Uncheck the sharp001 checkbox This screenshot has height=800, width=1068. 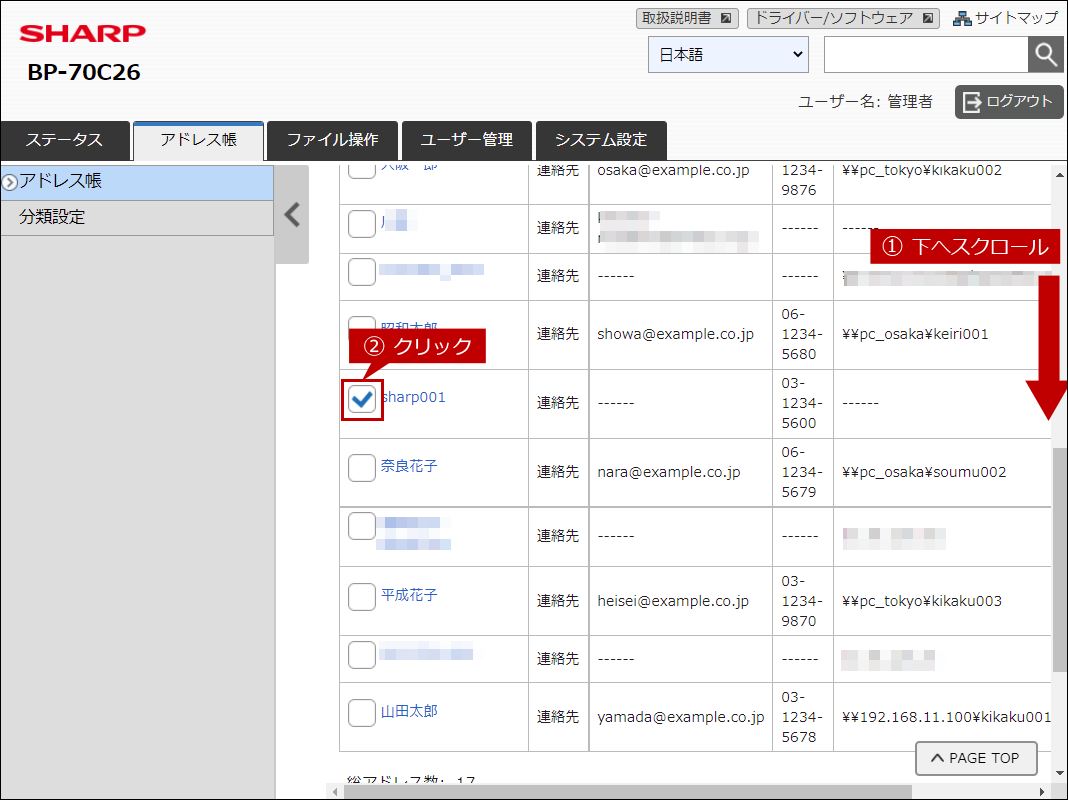click(362, 399)
